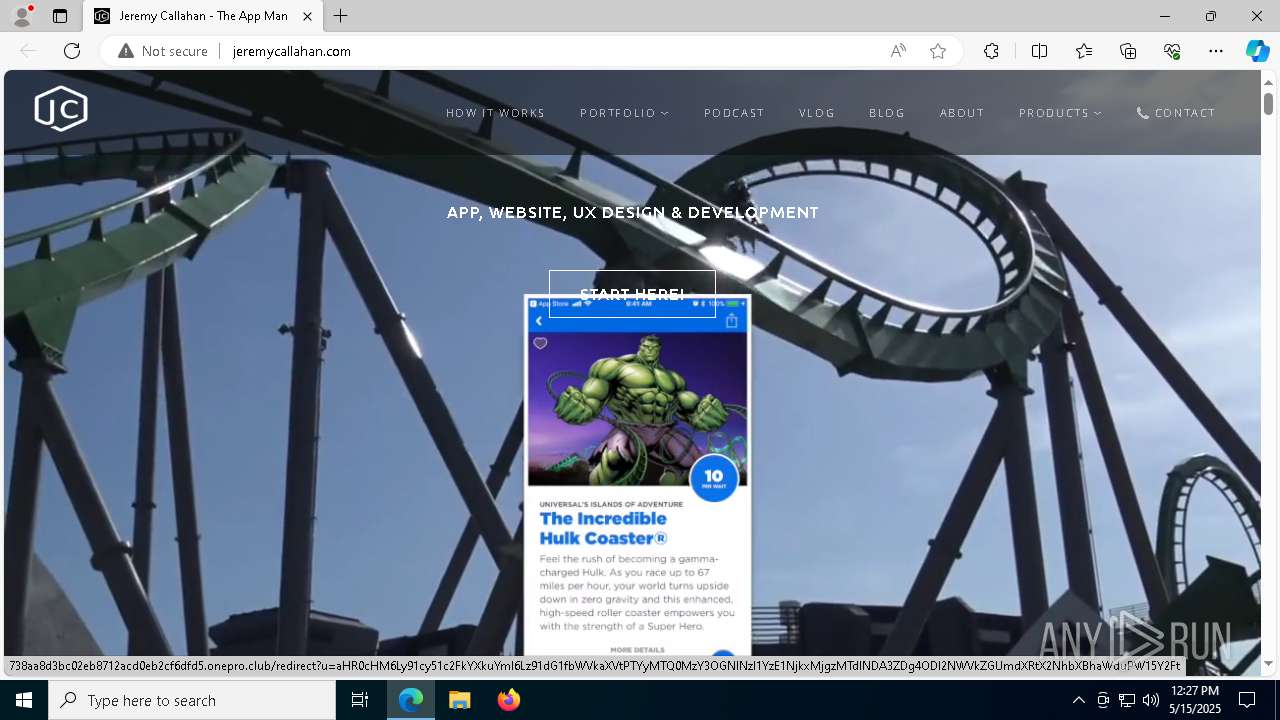
Task: Click the page vertical scrollbar thumb
Action: point(1268,103)
